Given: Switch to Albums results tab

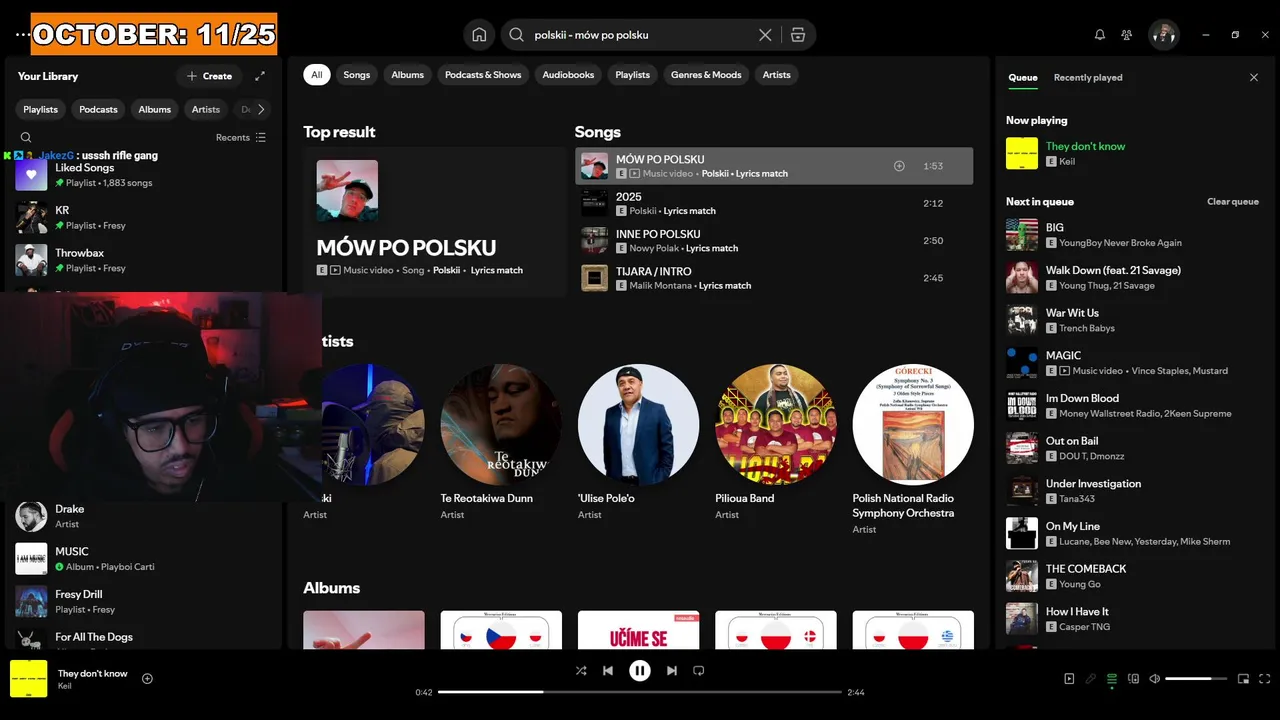Looking at the screenshot, I should (x=408, y=75).
